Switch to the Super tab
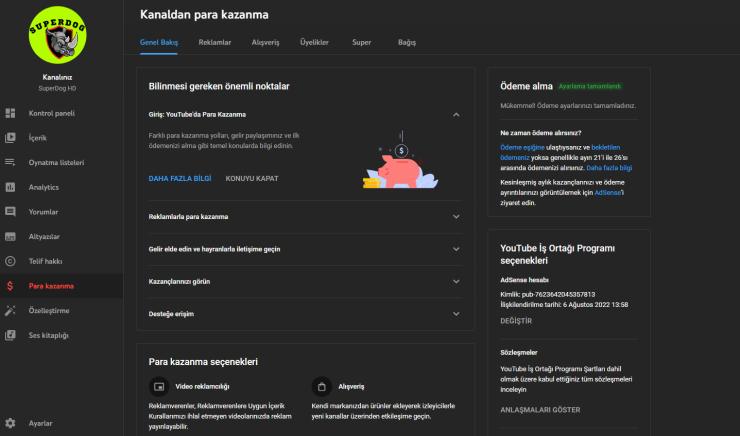The width and height of the screenshot is (740, 436). [x=362, y=42]
